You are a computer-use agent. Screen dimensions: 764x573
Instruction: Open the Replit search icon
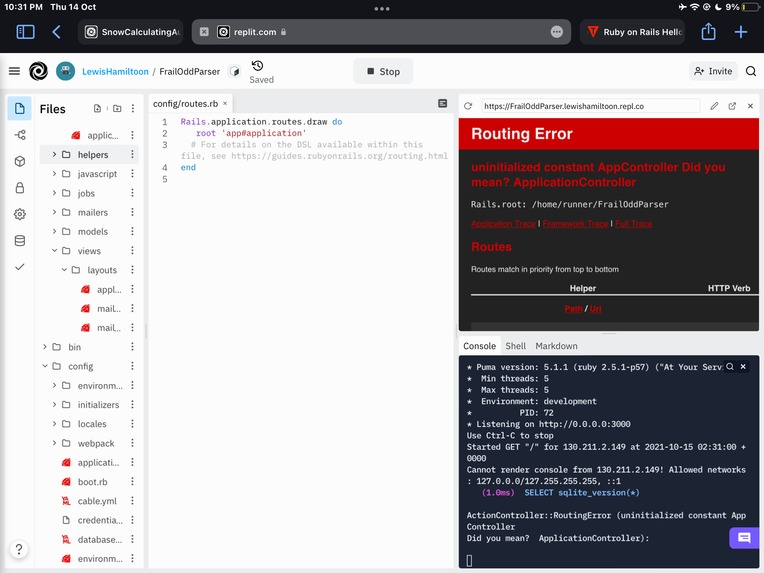[x=751, y=71]
